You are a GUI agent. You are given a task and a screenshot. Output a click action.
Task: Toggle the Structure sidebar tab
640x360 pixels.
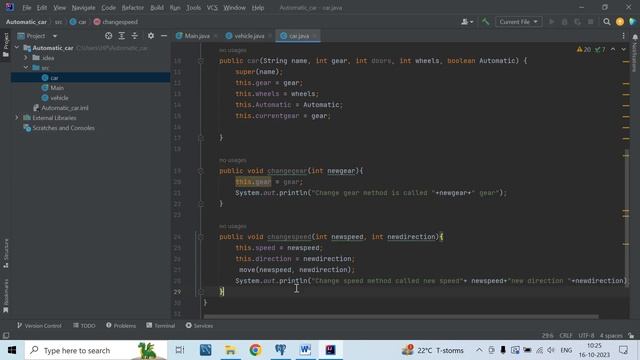click(6, 253)
